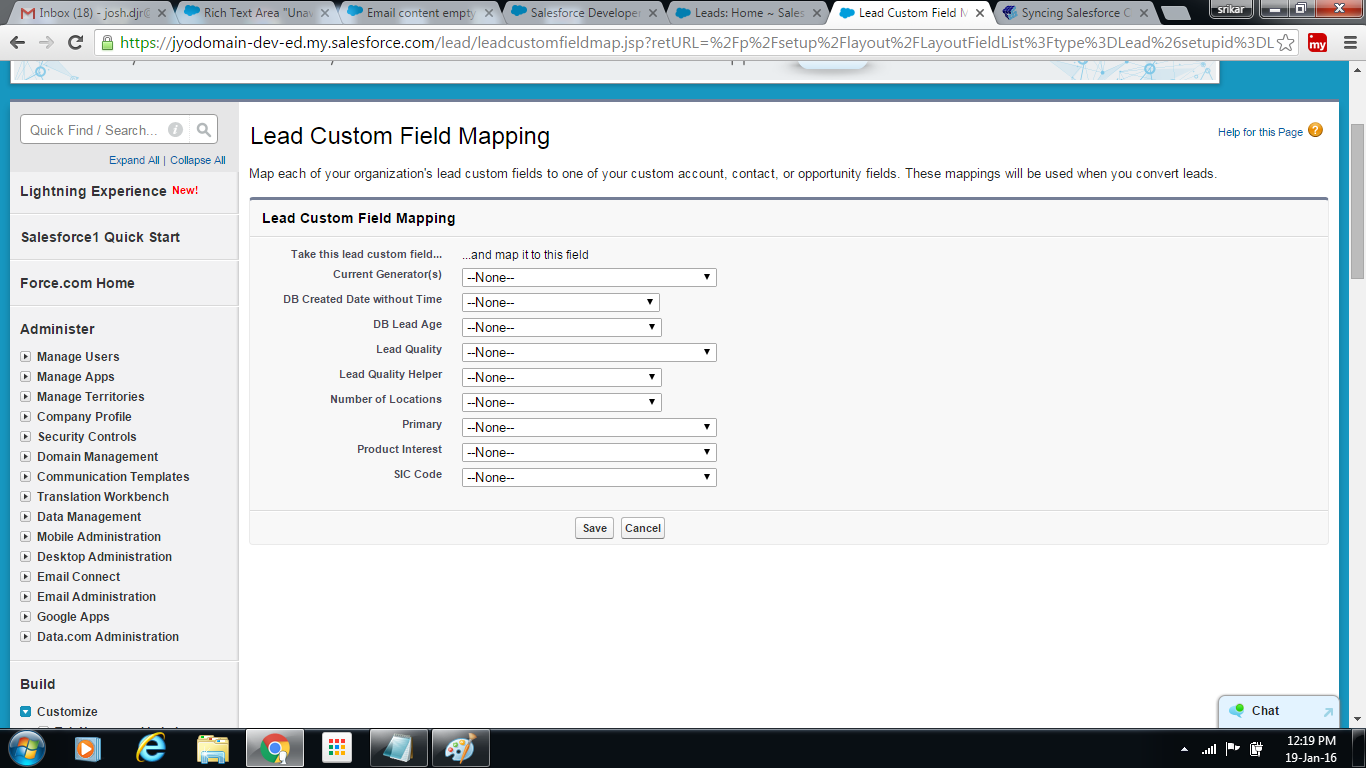
Task: Expand the Data Management section
Action: click(x=26, y=517)
